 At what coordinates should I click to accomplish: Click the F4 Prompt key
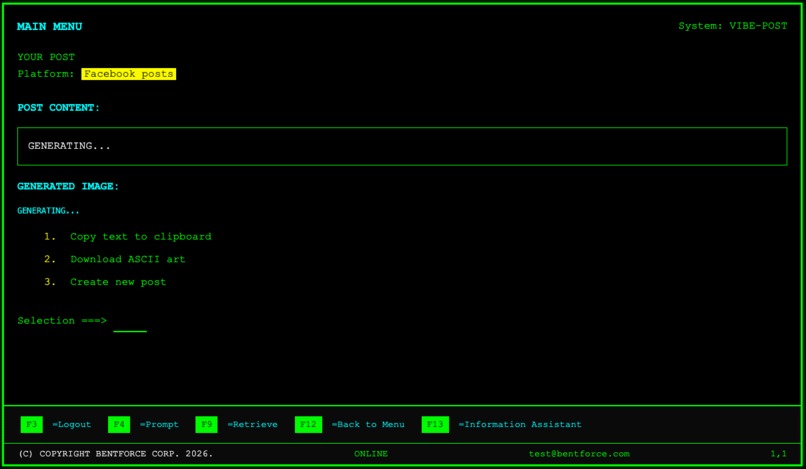point(119,424)
